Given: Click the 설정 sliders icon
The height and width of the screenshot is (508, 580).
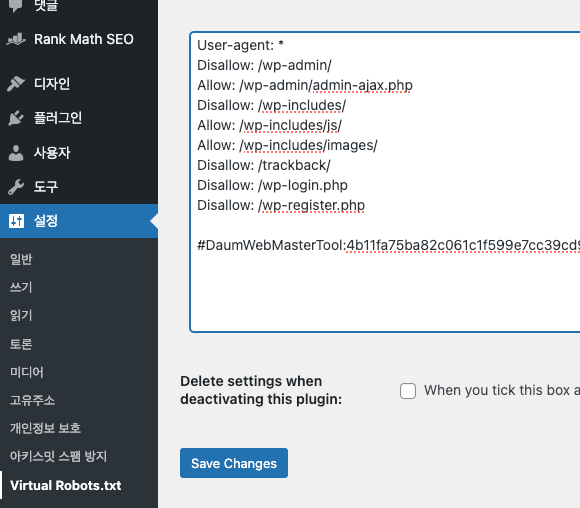Looking at the screenshot, I should tap(16, 221).
